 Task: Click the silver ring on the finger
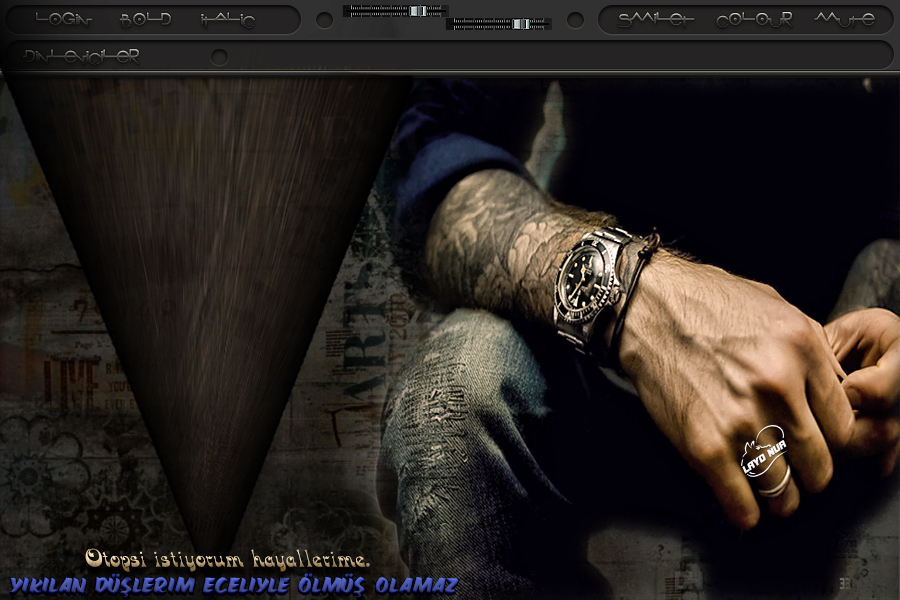coord(774,479)
